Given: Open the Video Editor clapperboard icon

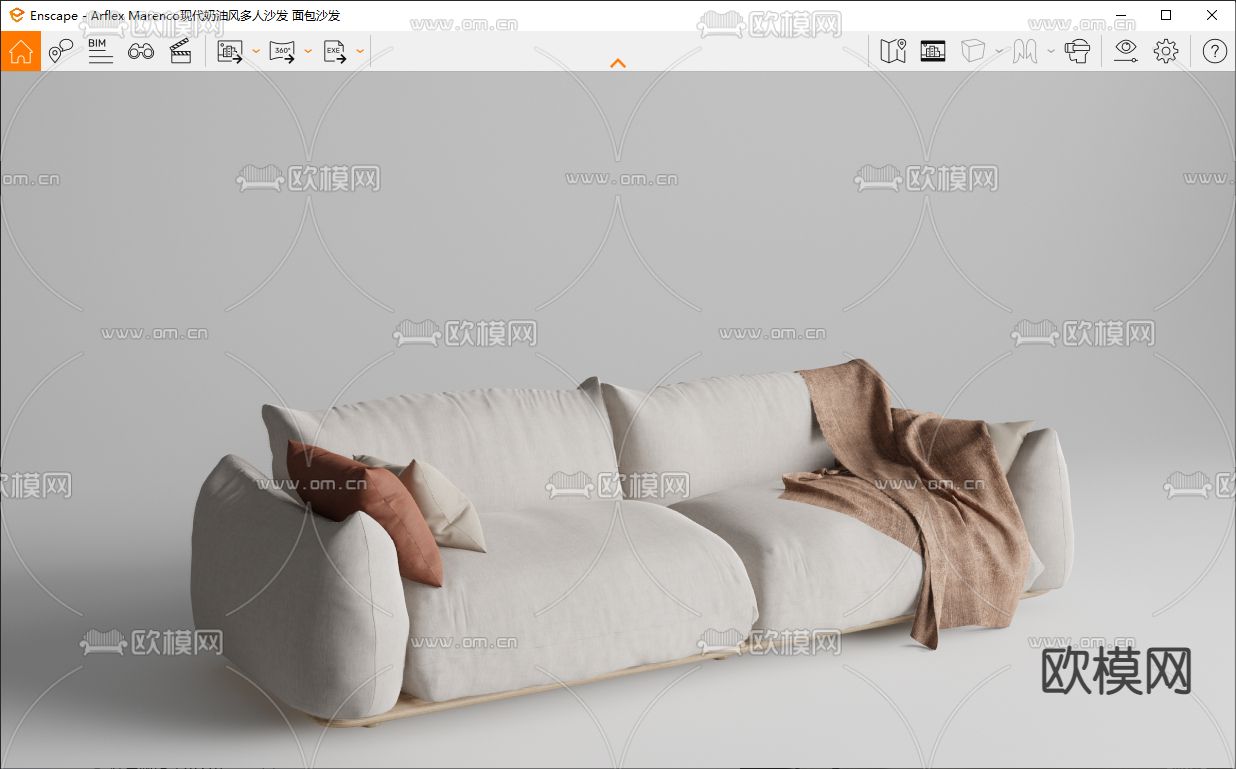Looking at the screenshot, I should (x=180, y=51).
